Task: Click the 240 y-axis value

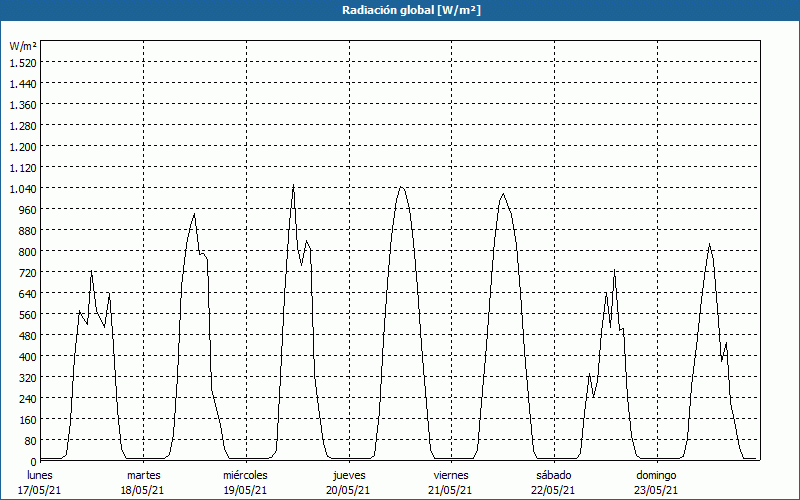Action: [x=27, y=398]
